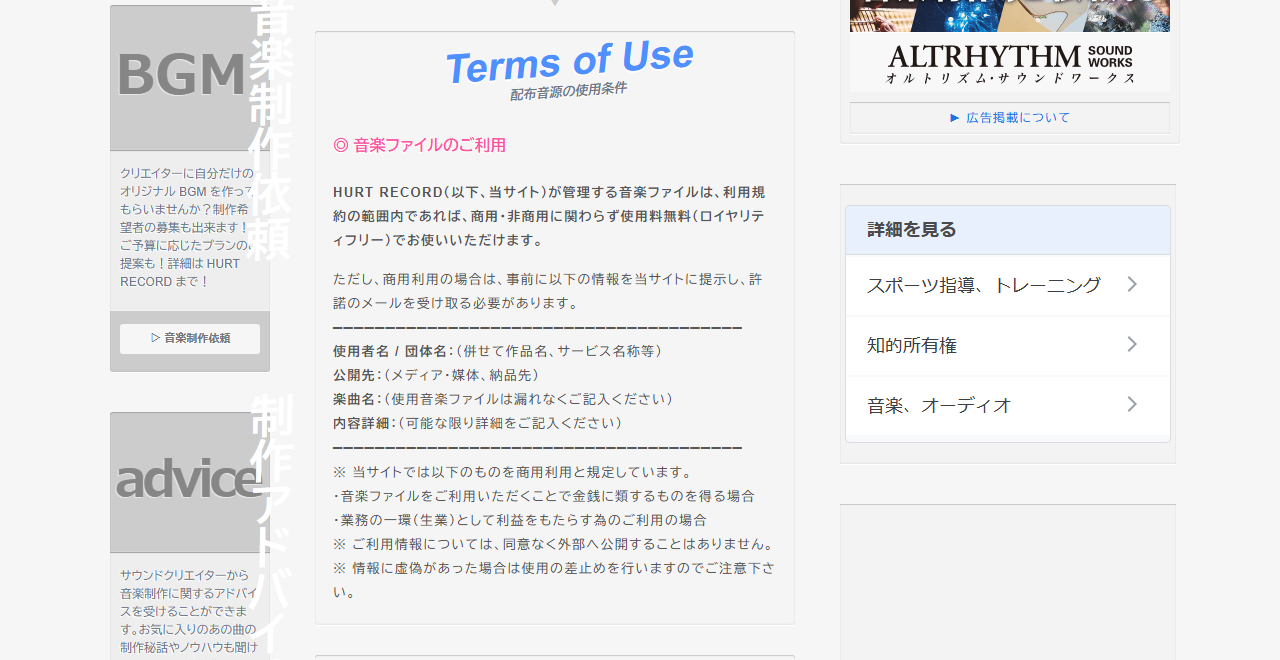This screenshot has height=660, width=1280.
Task: Click the ◎ 音楽ファイルのご利用 heading
Action: 420,145
